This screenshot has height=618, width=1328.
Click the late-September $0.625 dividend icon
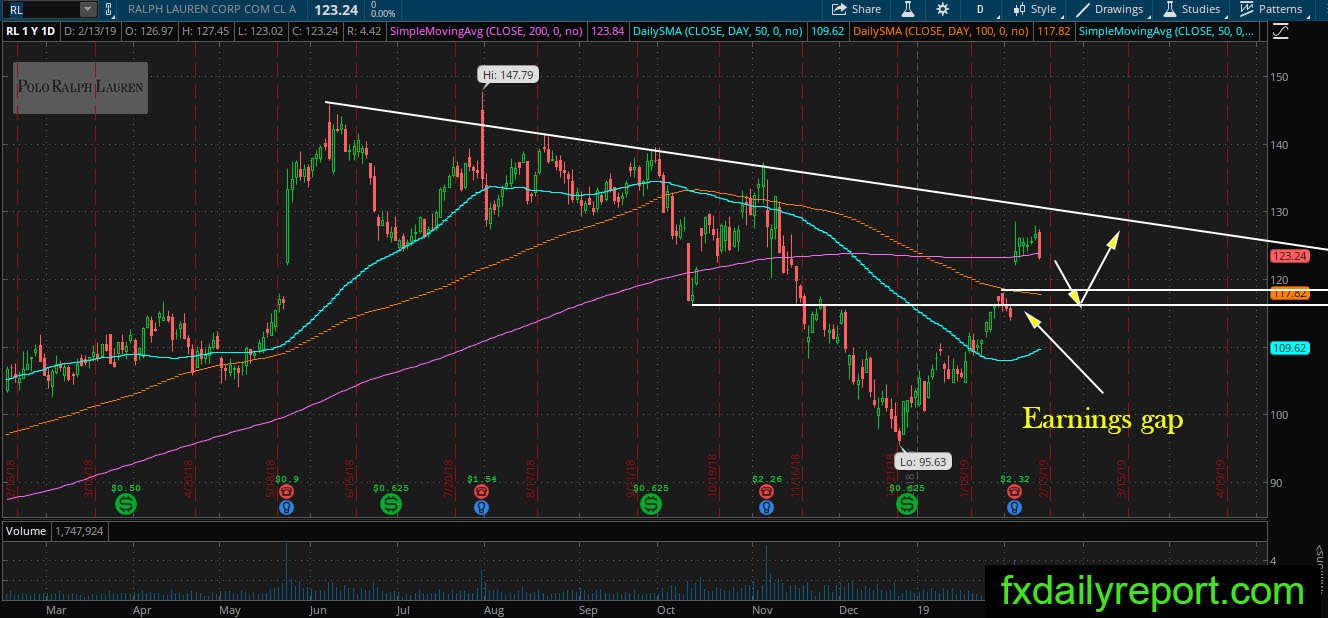[651, 504]
